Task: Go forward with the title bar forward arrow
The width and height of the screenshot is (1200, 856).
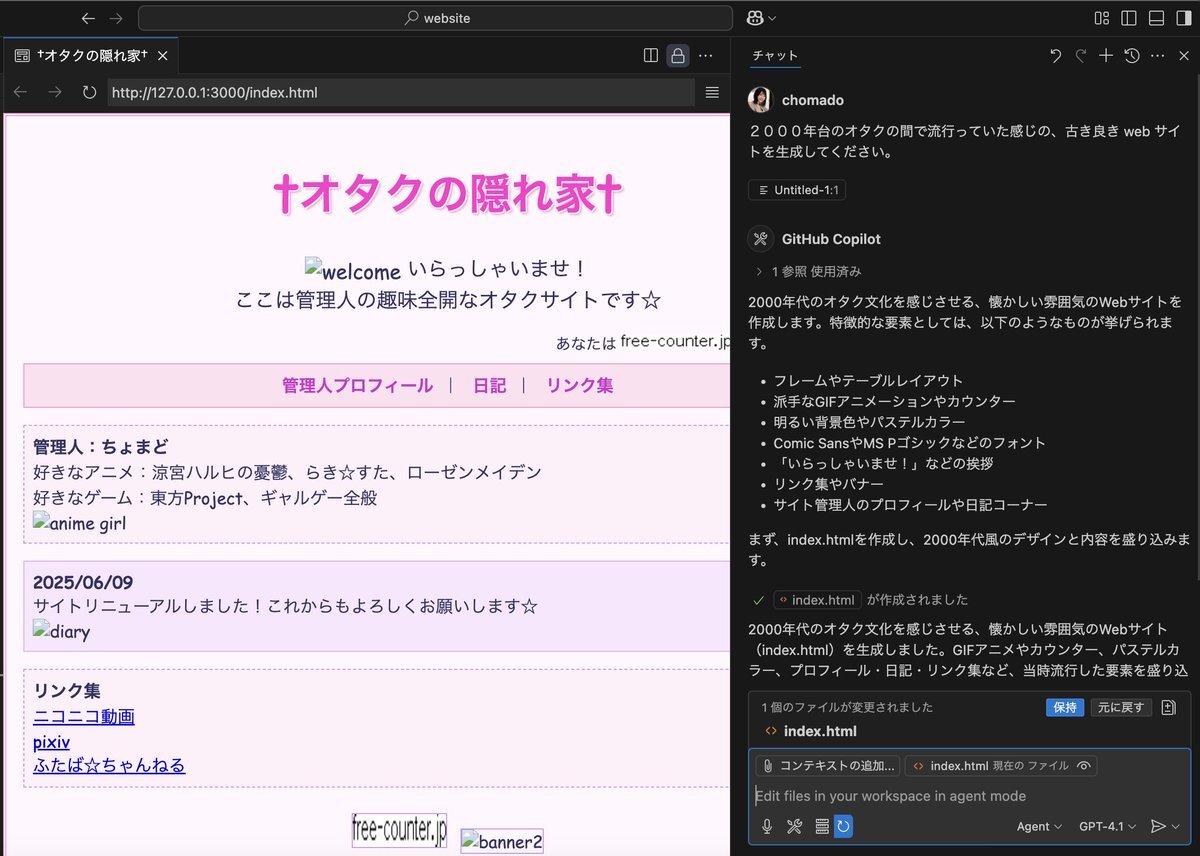Action: coord(116,18)
